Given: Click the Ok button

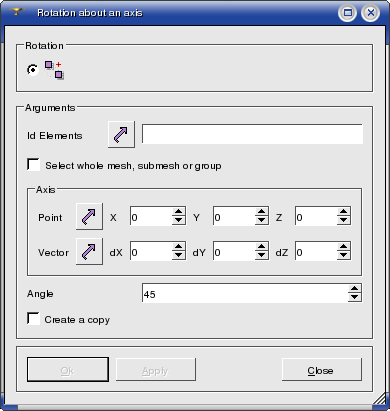Looking at the screenshot, I should click(x=68, y=370).
